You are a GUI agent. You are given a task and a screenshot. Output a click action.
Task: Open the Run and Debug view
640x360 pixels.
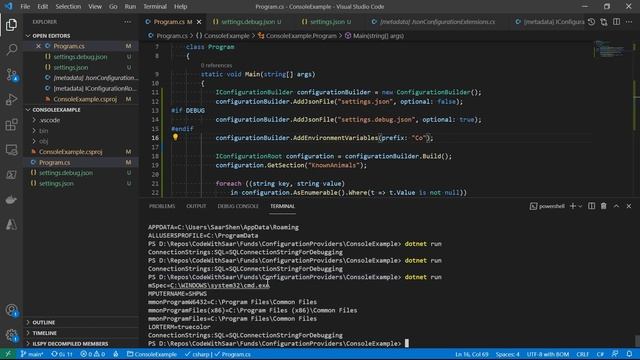tap(11, 100)
